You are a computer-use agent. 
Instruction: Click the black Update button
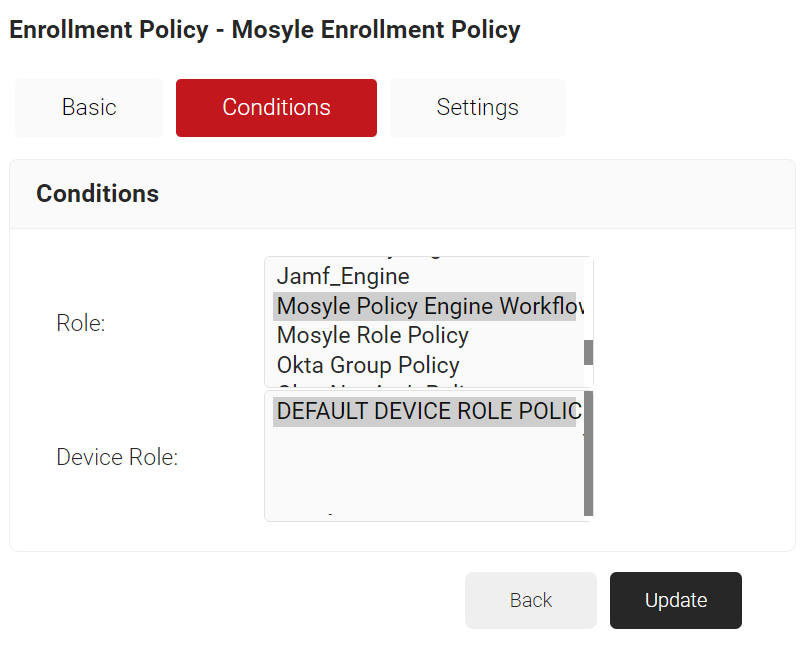tap(676, 600)
